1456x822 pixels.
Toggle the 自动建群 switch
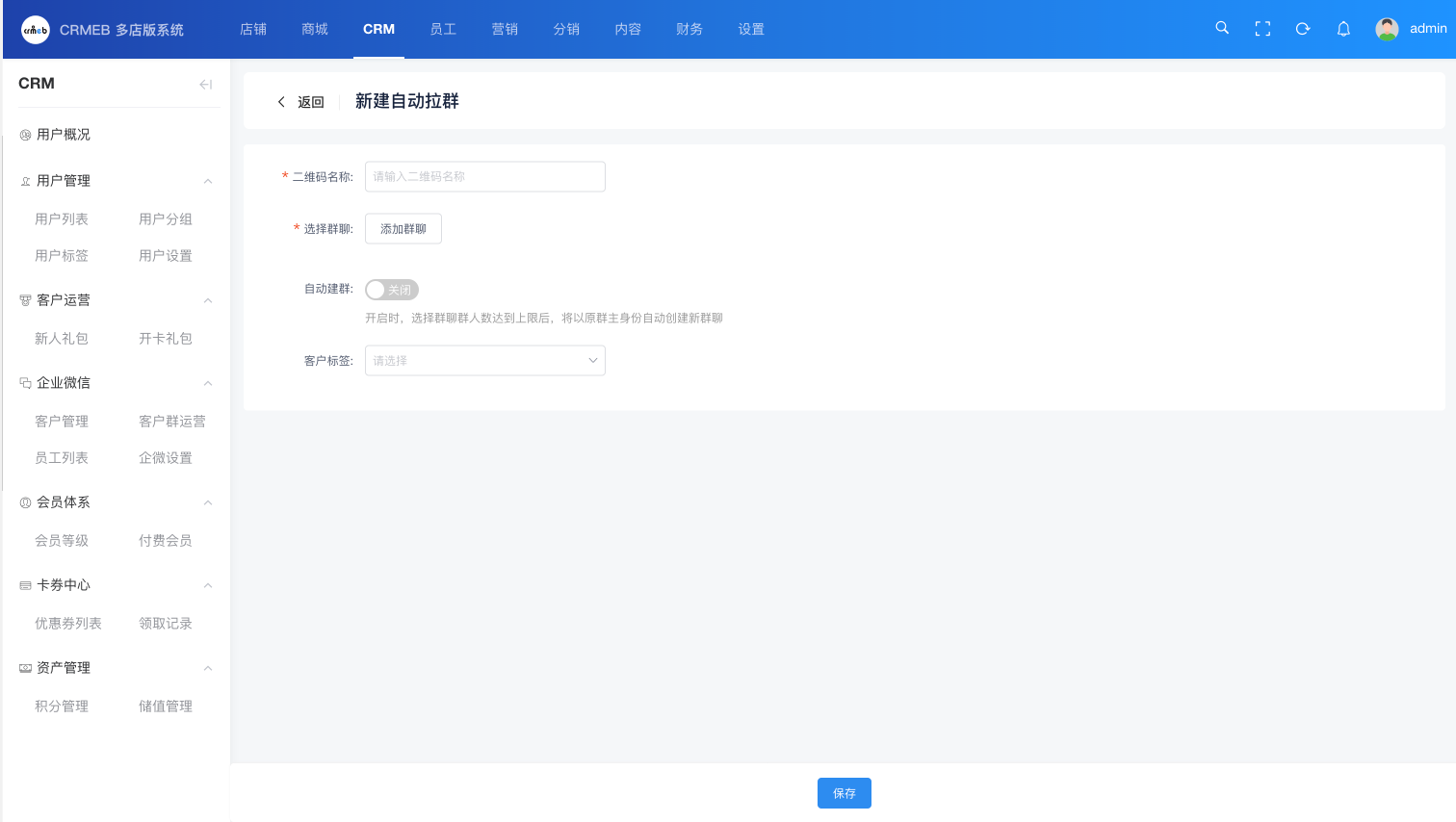(x=392, y=290)
